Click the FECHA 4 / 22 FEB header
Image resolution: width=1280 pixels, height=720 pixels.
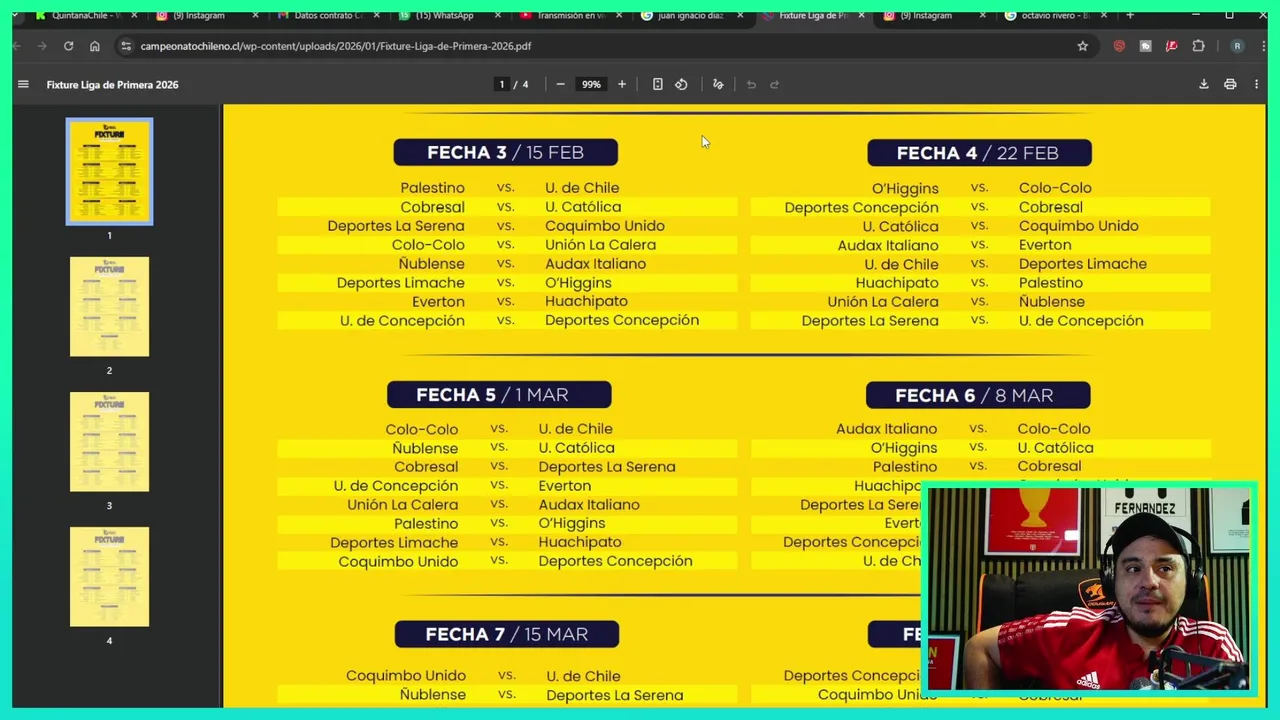(979, 153)
